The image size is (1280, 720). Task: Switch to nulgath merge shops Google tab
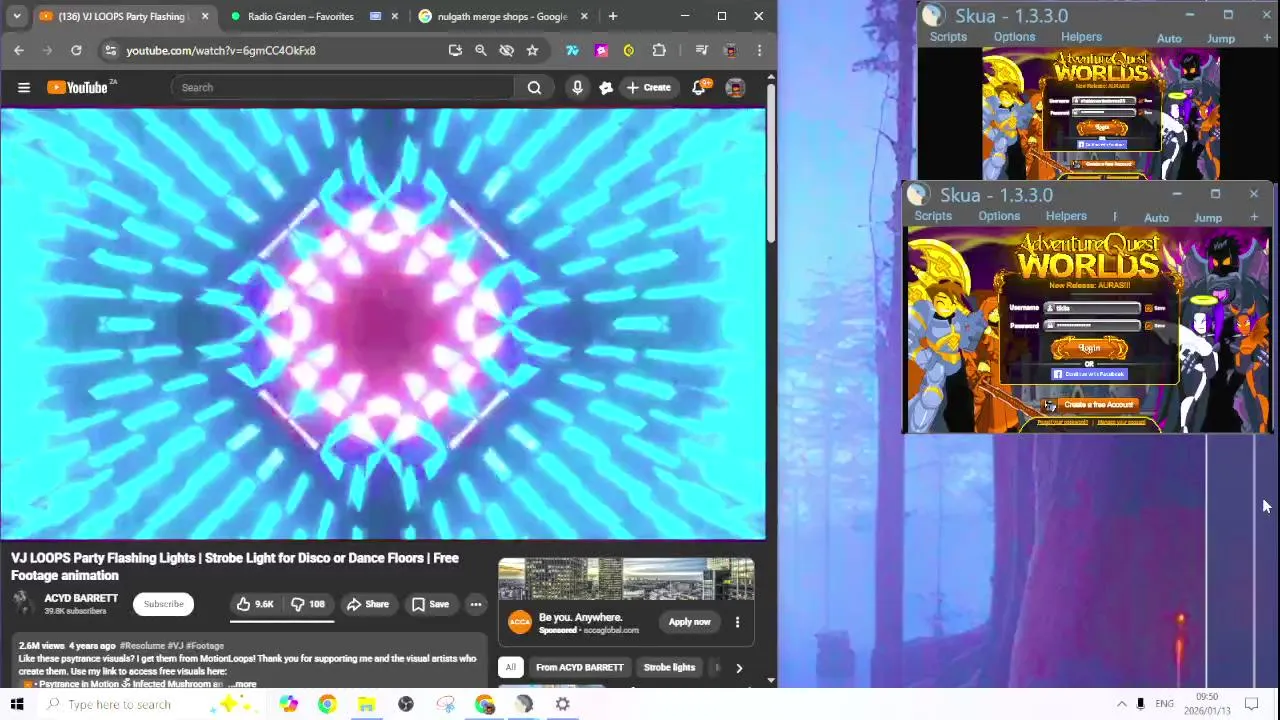[x=502, y=16]
